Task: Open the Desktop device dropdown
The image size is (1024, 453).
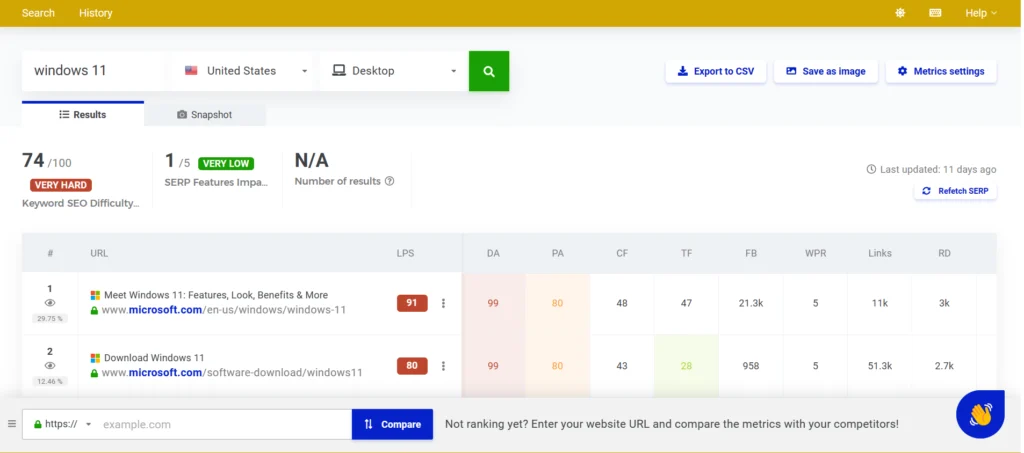Action: tap(393, 71)
